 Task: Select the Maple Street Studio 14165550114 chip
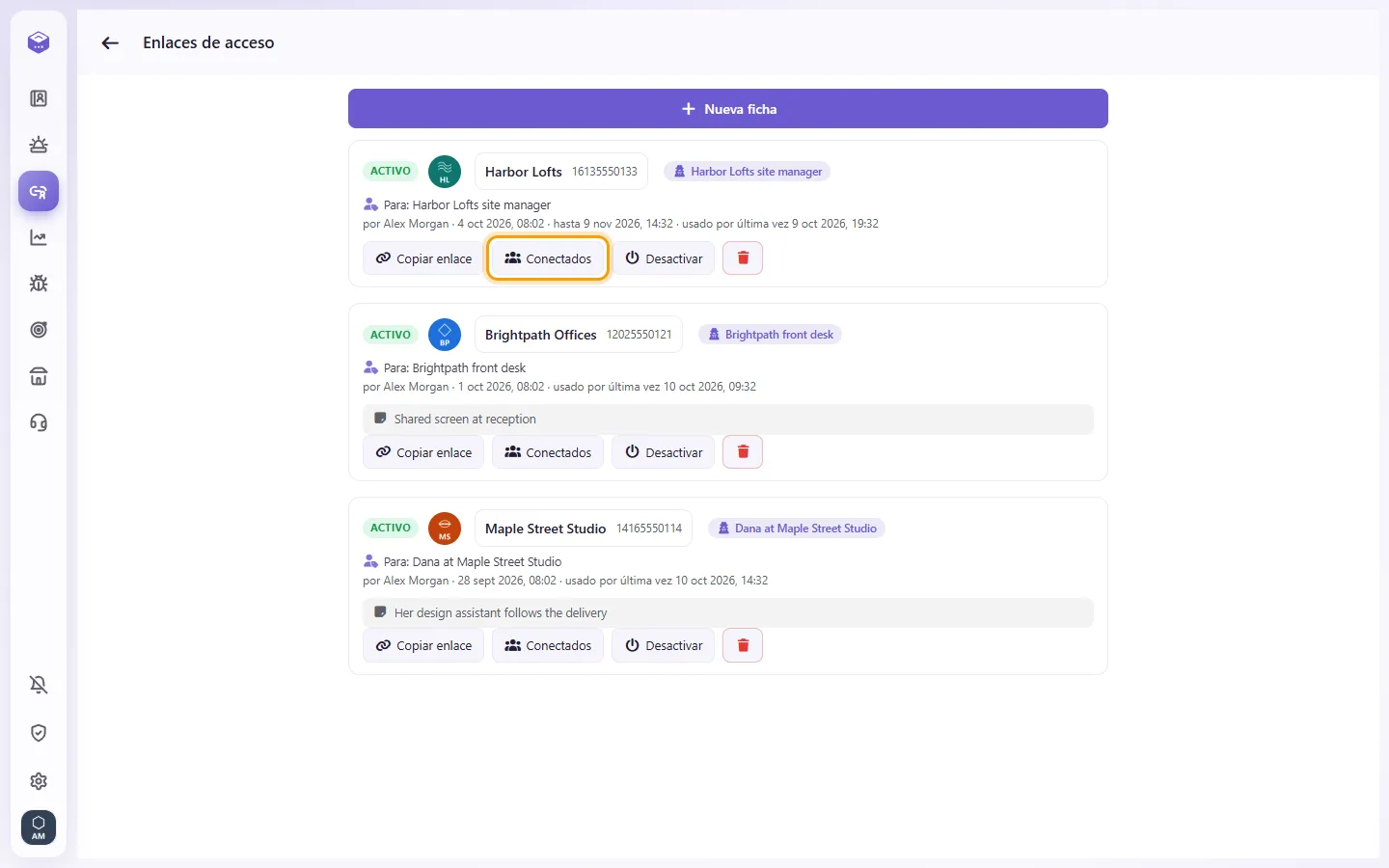pyautogui.click(x=584, y=529)
